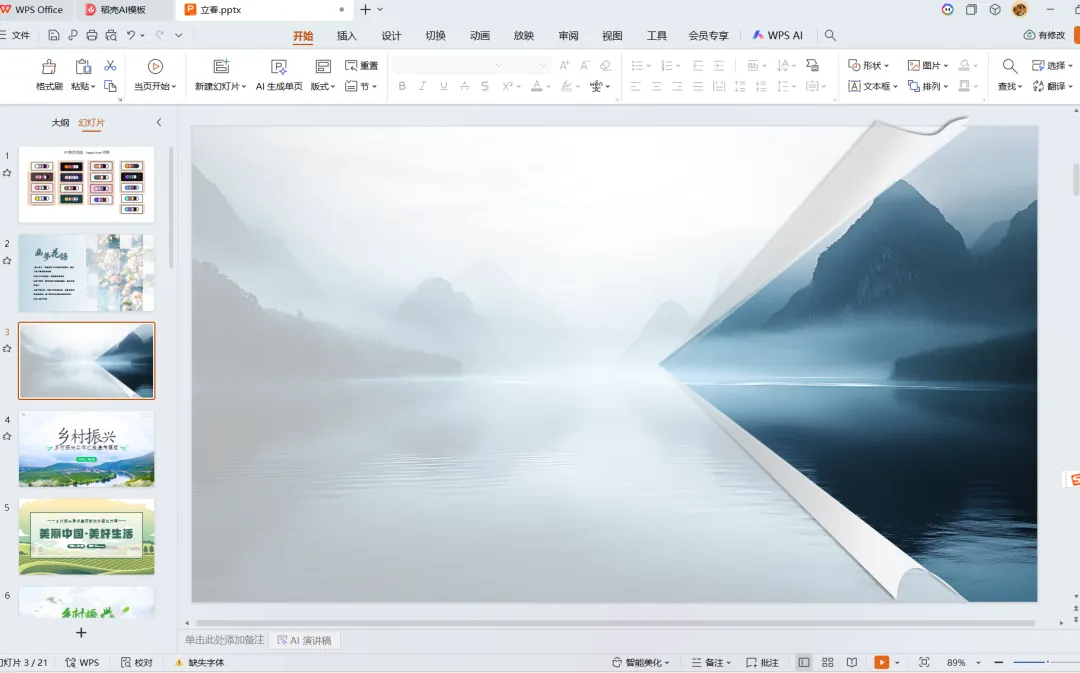
Task: Open the zoom percentage 89% dropdown
Action: [964, 662]
